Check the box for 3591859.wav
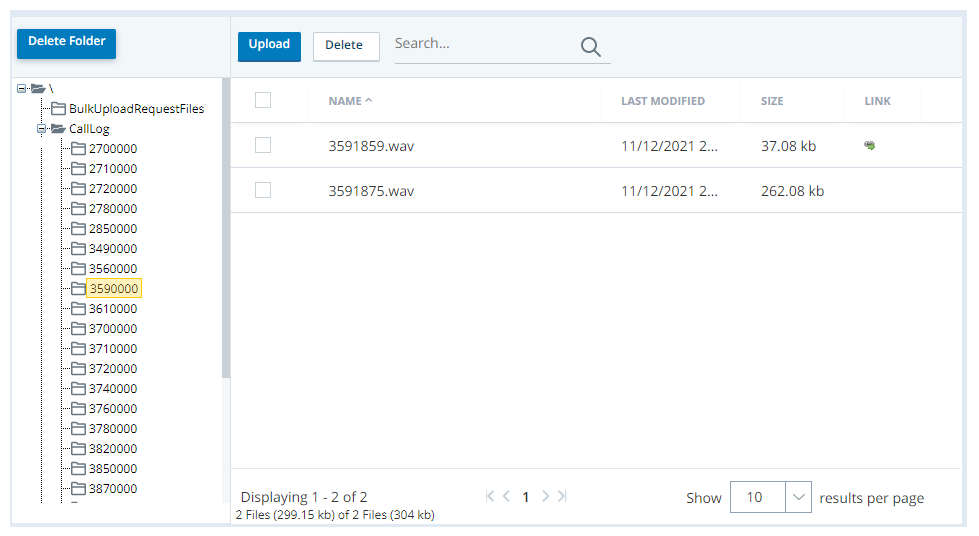 pyautogui.click(x=263, y=145)
